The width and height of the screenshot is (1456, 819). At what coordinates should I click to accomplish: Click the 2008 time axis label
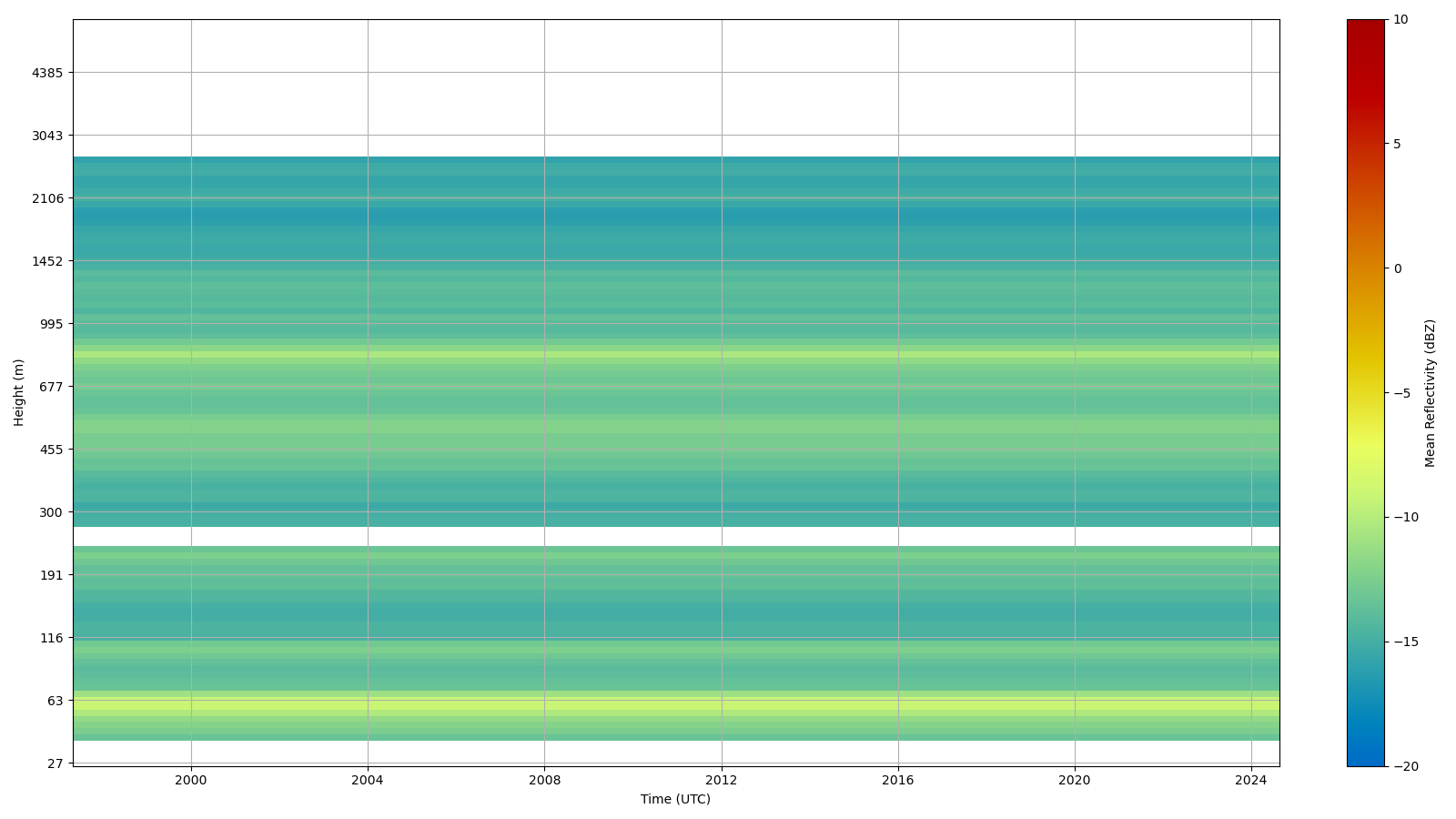coord(544,780)
